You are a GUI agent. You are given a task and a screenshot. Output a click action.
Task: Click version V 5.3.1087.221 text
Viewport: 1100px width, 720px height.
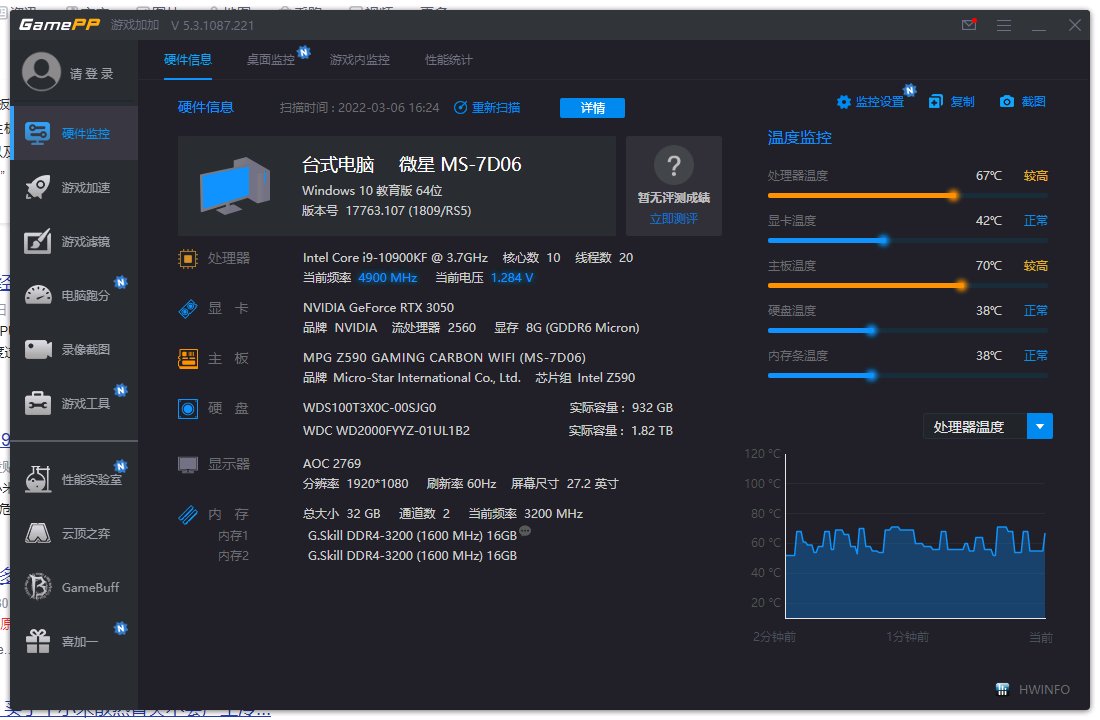click(x=213, y=25)
